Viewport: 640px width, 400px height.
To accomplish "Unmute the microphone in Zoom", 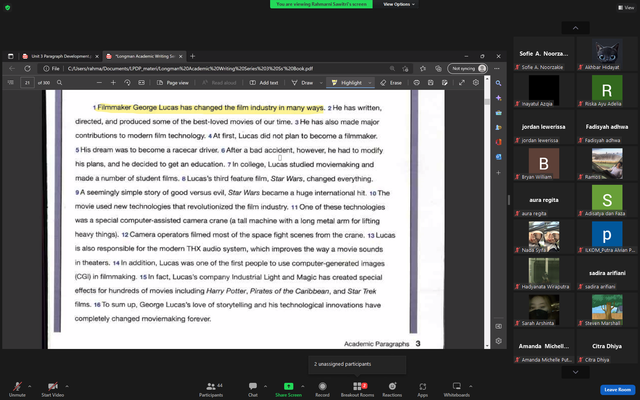I will coord(17,389).
